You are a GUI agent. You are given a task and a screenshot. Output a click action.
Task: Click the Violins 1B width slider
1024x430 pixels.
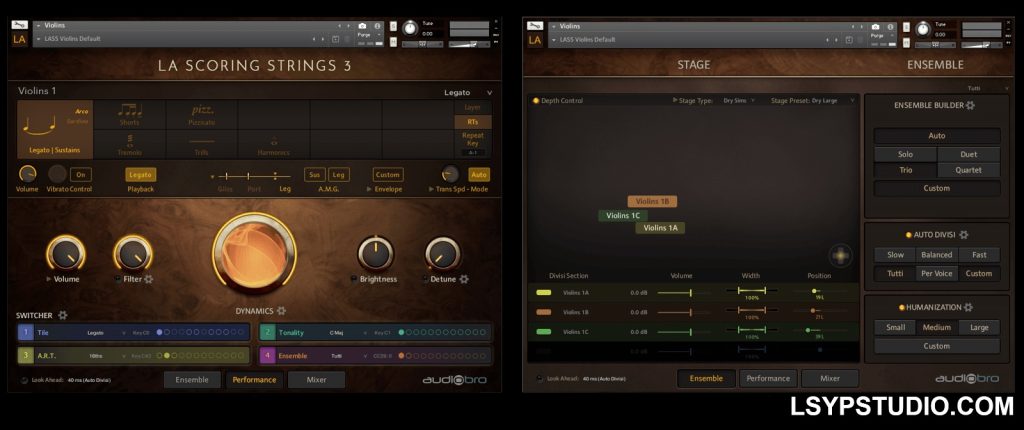tap(751, 310)
